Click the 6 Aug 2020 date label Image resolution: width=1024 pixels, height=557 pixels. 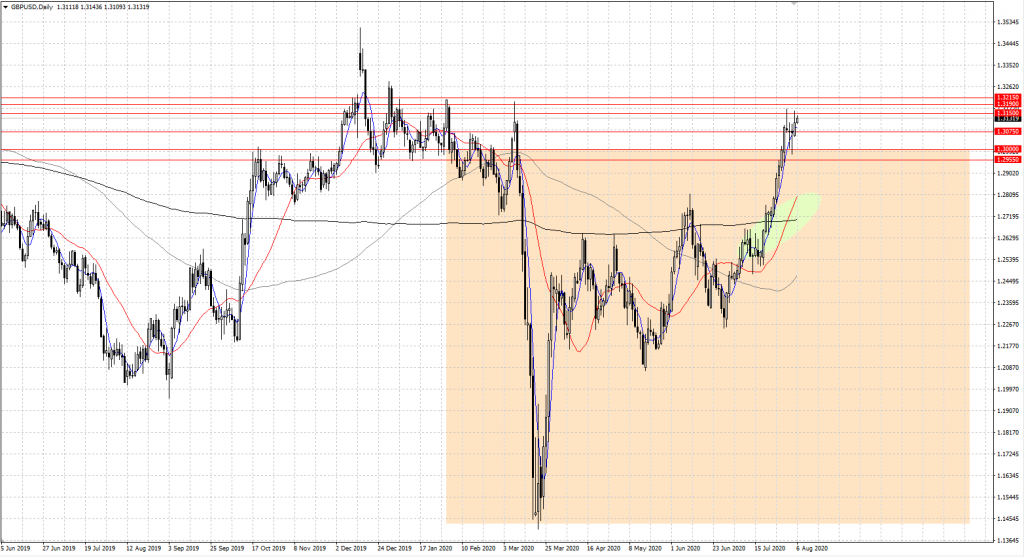812,548
